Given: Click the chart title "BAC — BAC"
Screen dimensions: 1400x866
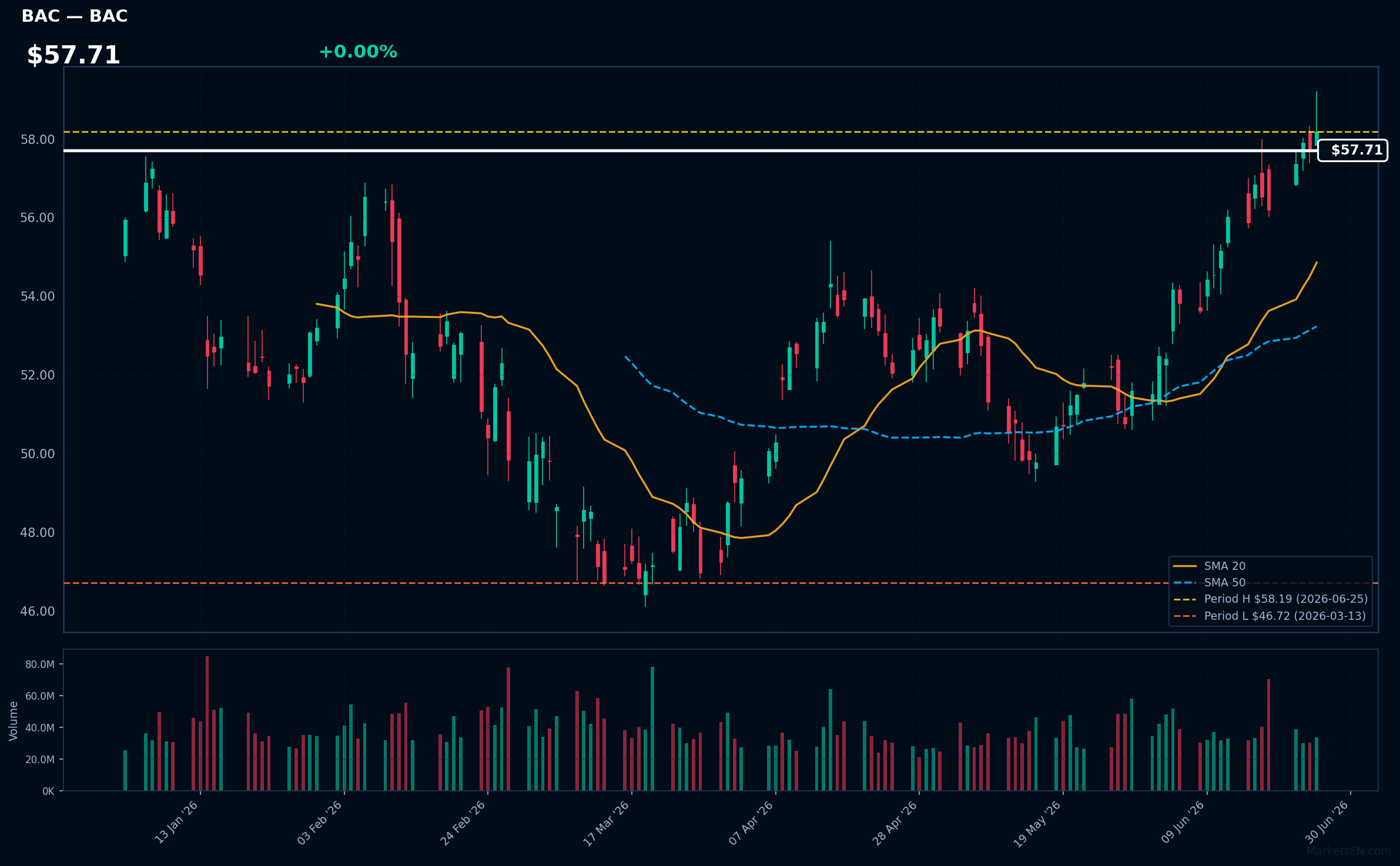Looking at the screenshot, I should pos(75,16).
